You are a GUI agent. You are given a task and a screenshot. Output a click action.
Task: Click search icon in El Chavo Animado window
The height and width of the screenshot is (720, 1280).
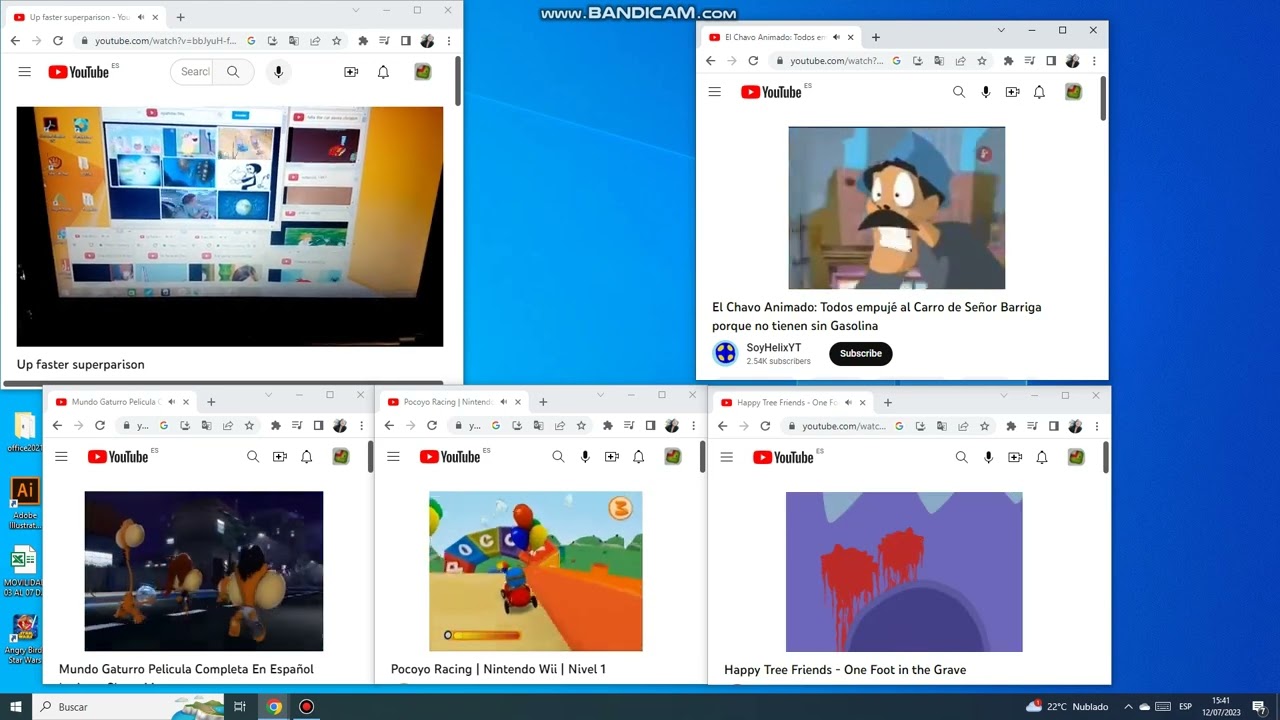pos(959,92)
